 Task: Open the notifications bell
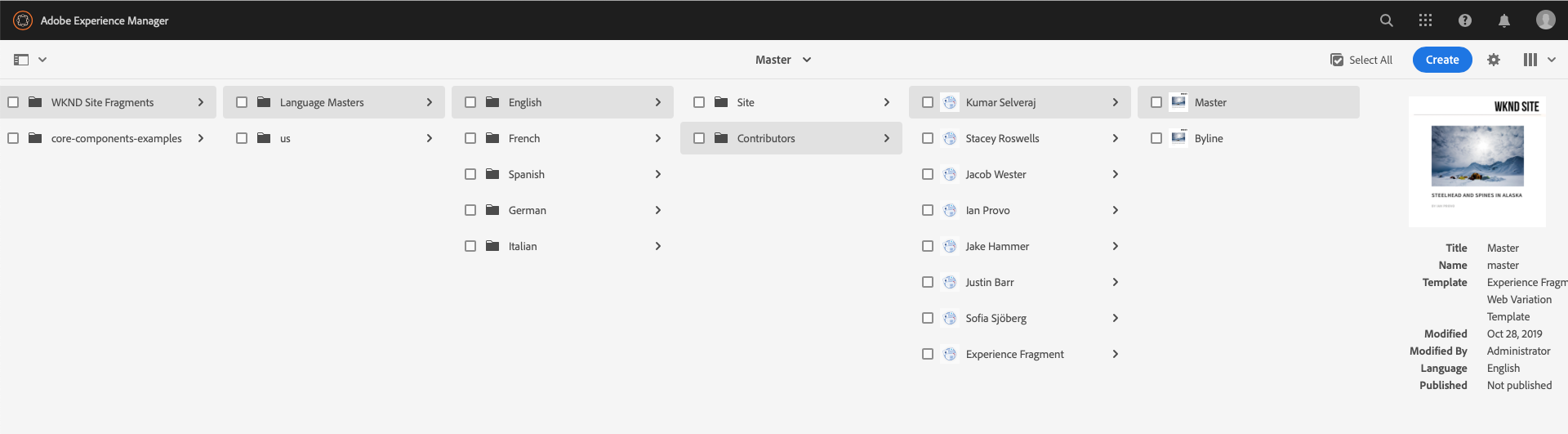click(1504, 20)
